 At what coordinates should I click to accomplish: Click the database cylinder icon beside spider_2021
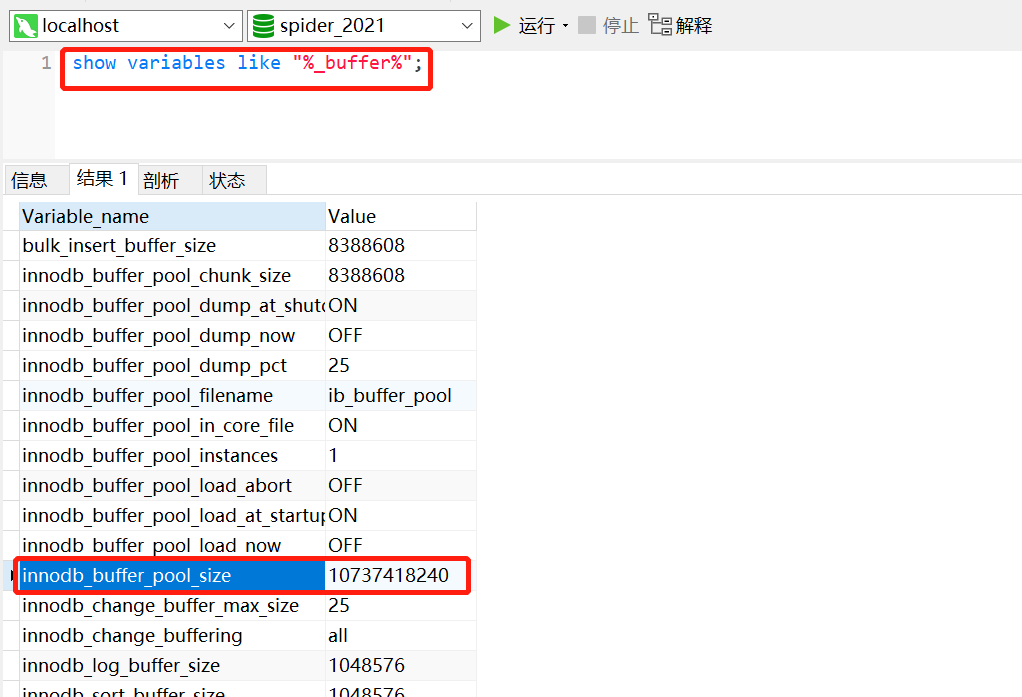262,25
